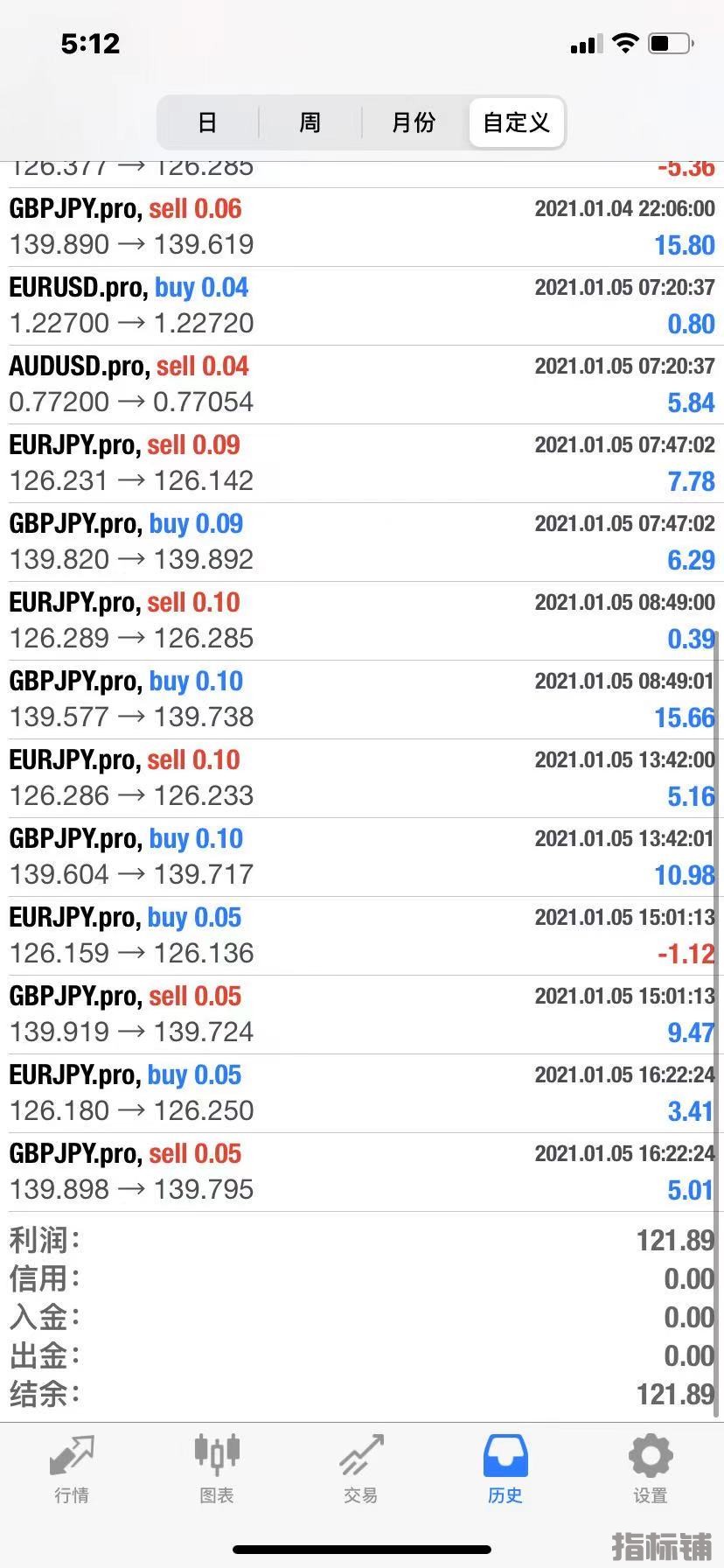
Task: Open the EURUSD.pro buy 0.04 trade
Action: tap(362, 306)
